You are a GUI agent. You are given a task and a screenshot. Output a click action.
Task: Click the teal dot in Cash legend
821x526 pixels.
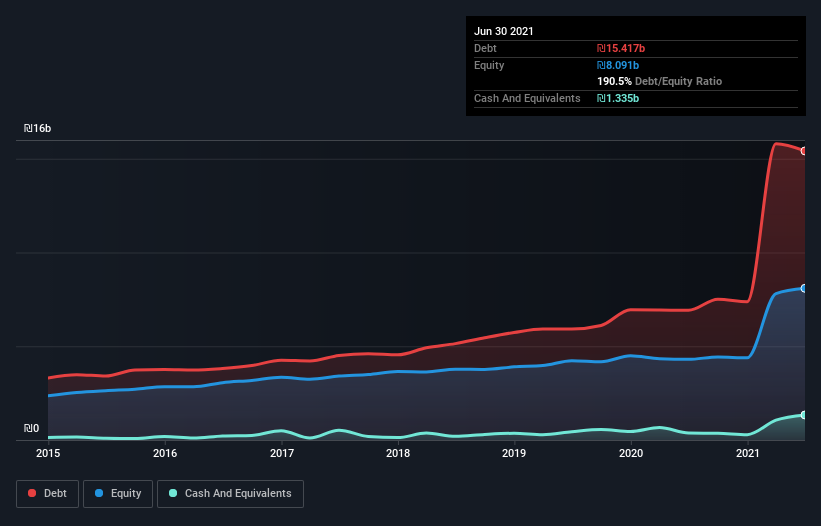pos(173,493)
